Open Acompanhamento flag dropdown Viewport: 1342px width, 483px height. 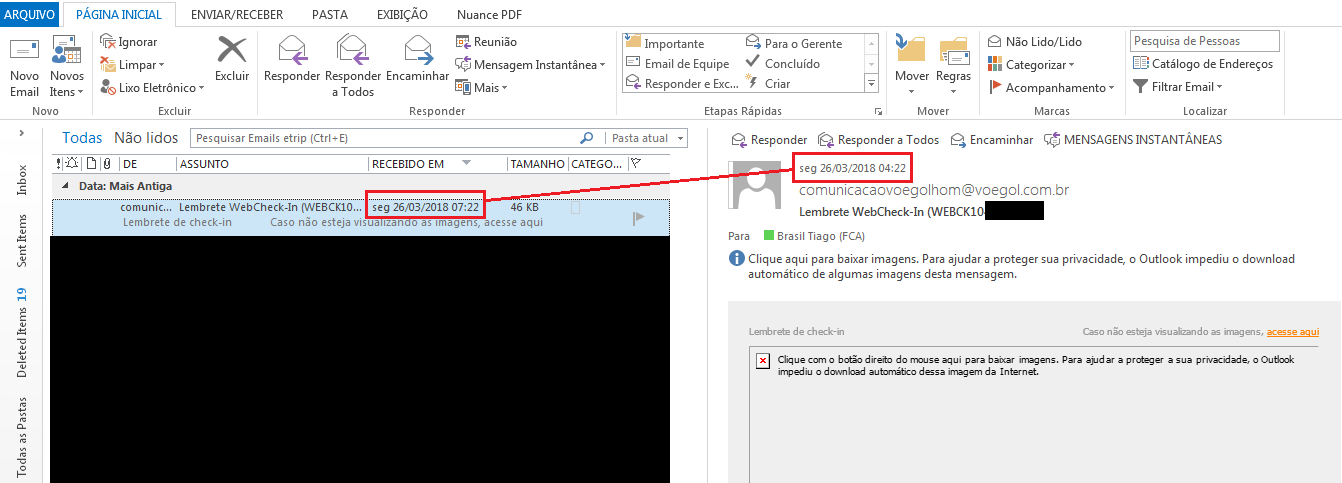1051,87
